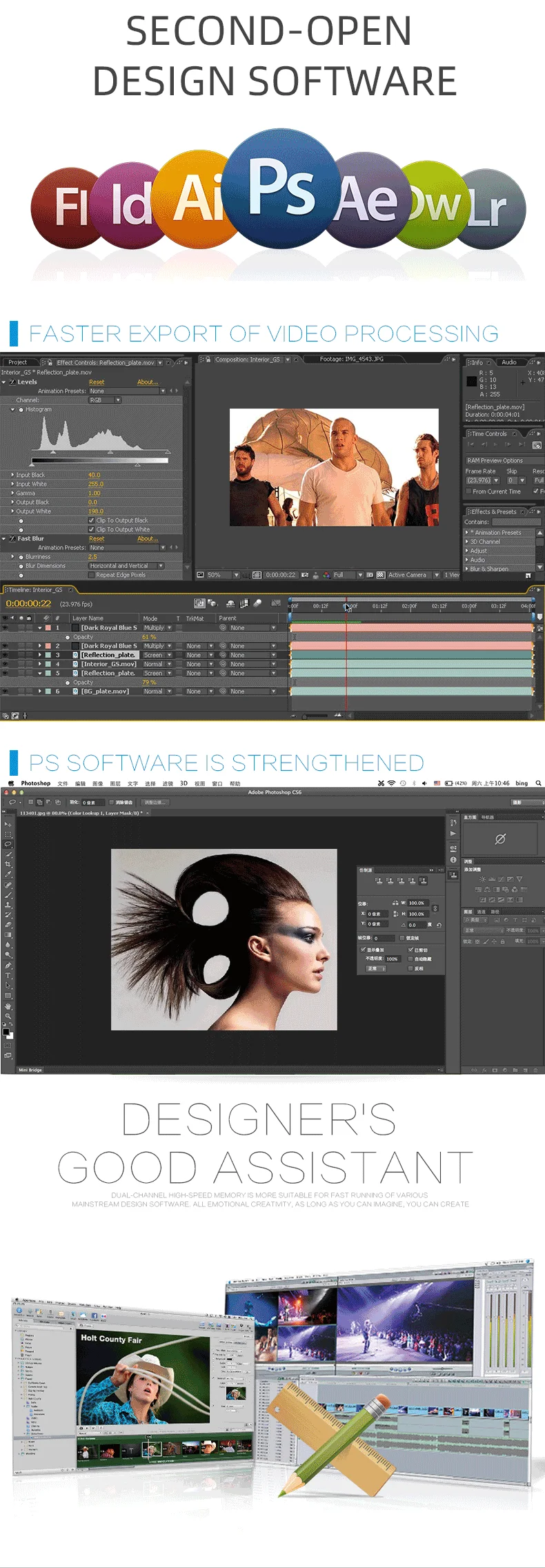Toggle the Clip To Output Black checkbox
The height and width of the screenshot is (1568, 545).
91,520
